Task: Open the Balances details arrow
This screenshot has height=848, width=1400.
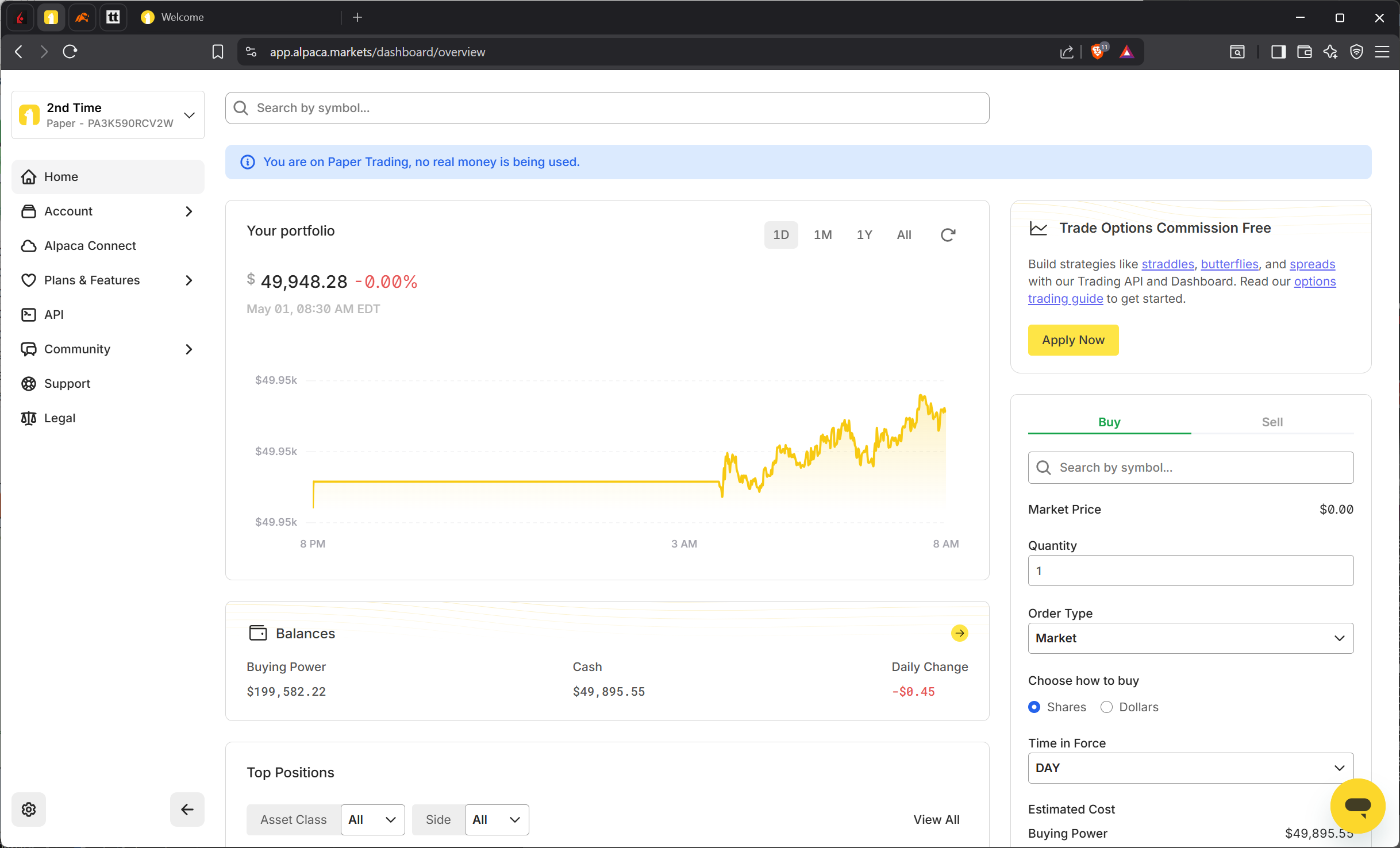Action: (x=959, y=633)
